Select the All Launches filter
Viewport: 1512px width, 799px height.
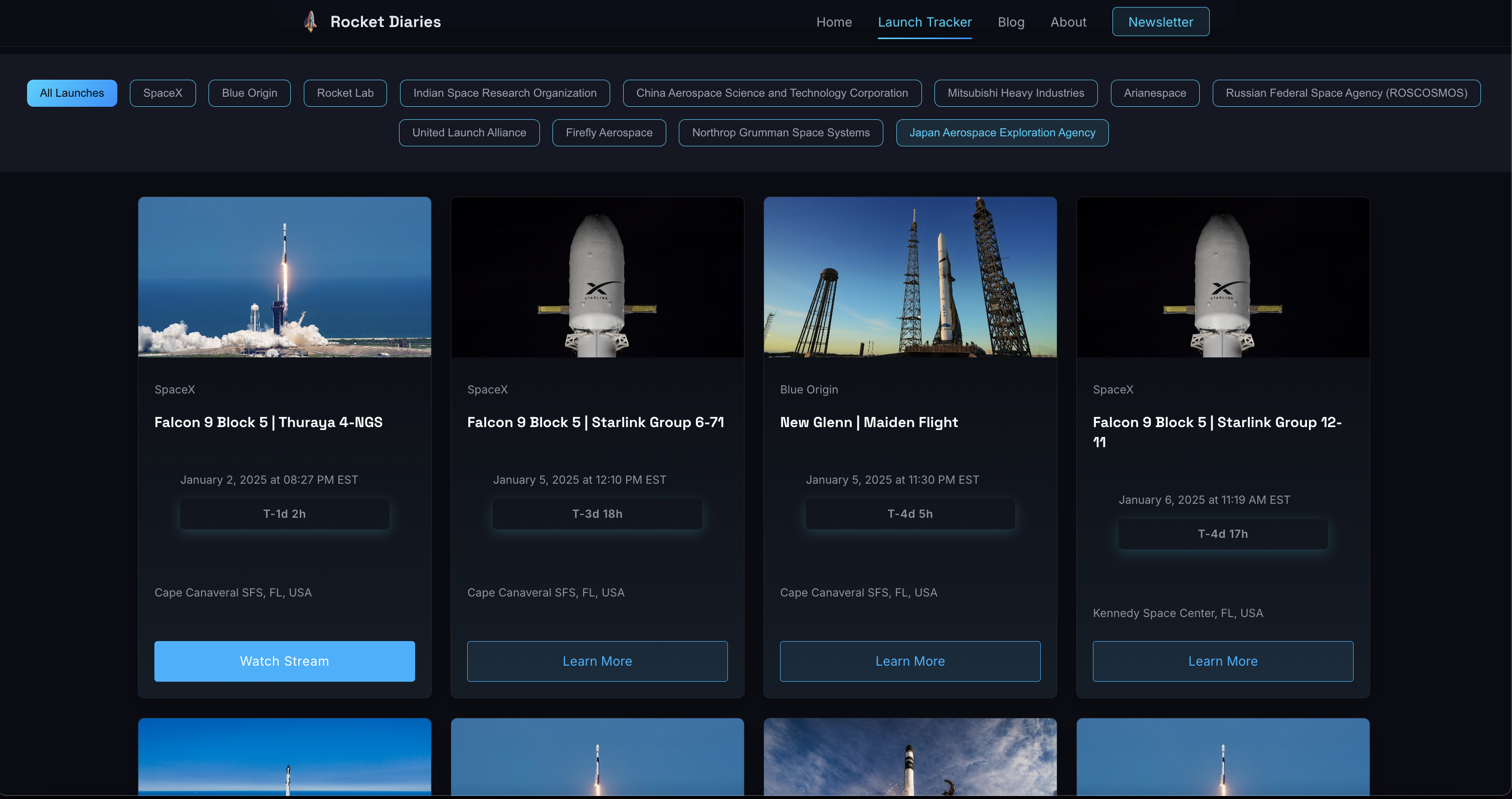pos(72,93)
